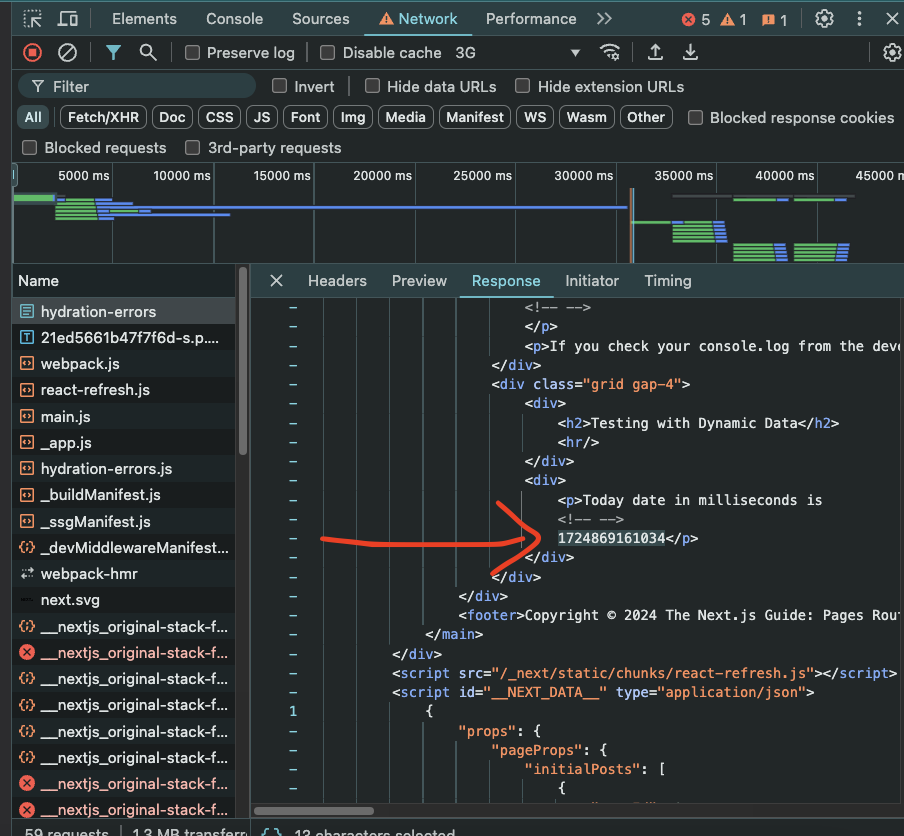Click the export HAR download icon
Screen dimensions: 904x836
(690, 53)
